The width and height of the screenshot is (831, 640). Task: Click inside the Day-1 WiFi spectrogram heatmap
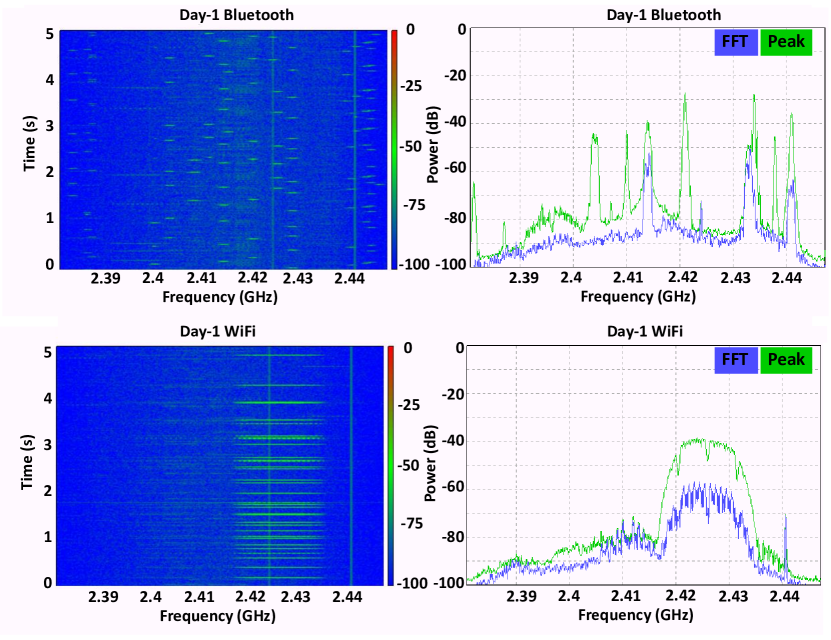[x=220, y=466]
